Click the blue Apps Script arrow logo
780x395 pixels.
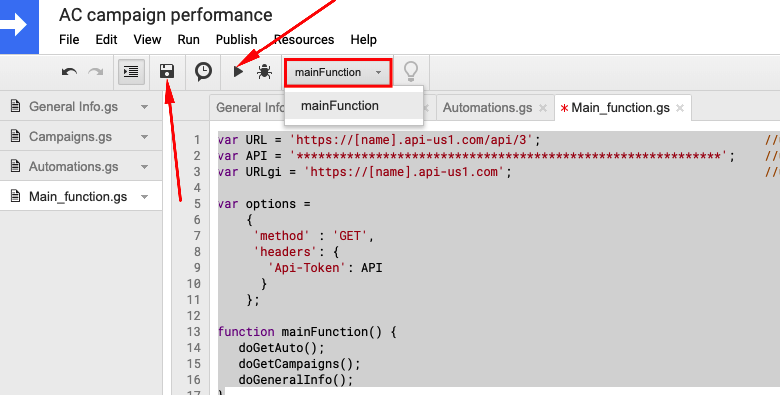click(x=19, y=27)
